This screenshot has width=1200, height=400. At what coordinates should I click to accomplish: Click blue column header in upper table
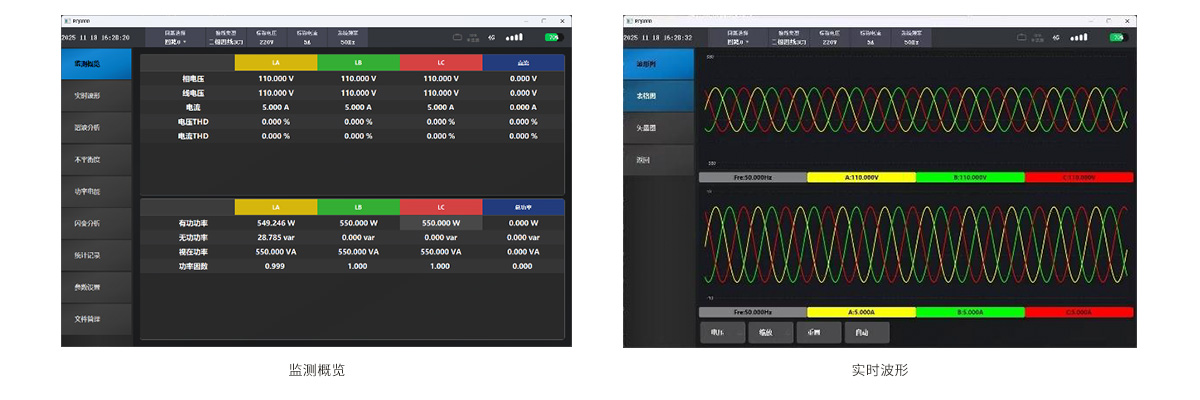click(x=523, y=62)
